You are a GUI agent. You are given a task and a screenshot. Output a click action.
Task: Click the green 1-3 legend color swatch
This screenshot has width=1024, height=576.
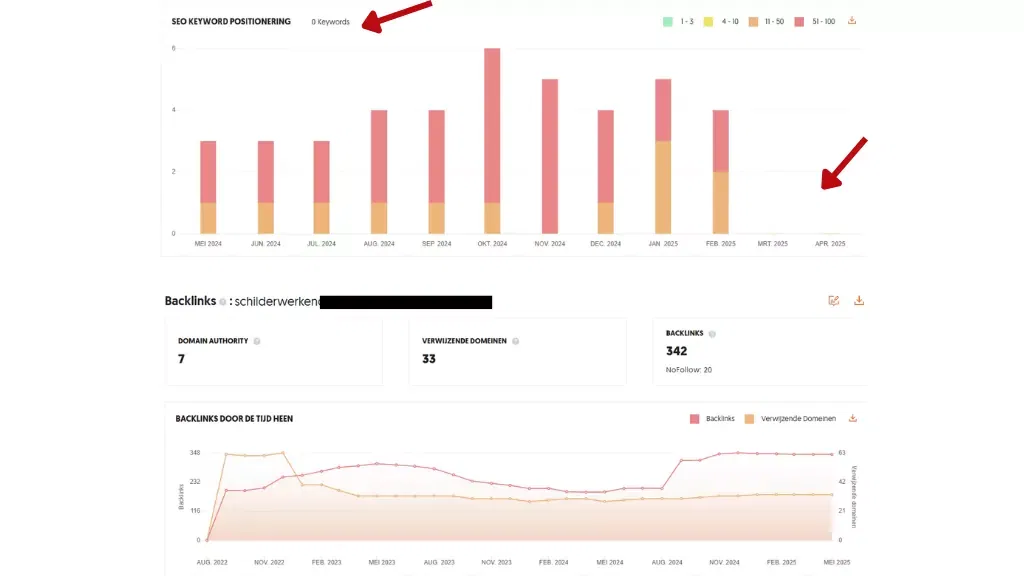[666, 20]
